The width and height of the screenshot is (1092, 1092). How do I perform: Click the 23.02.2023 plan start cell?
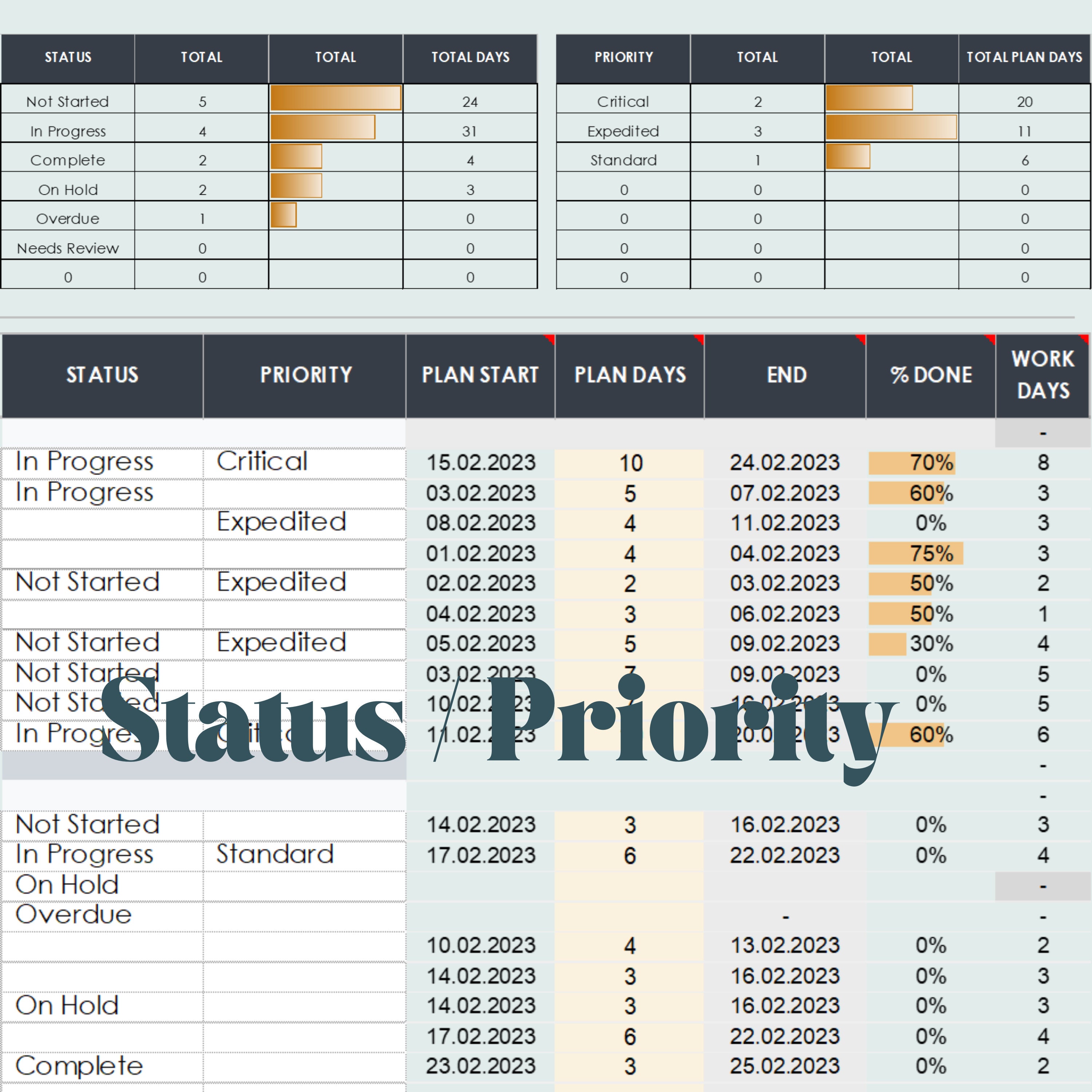coord(480,1067)
